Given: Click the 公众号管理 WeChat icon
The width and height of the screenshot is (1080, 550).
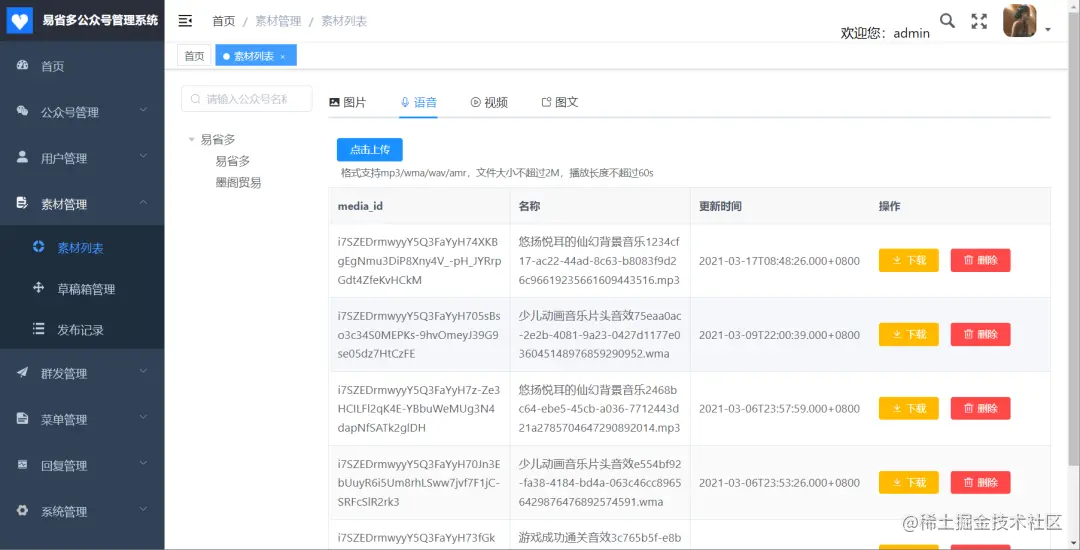Looking at the screenshot, I should point(22,112).
